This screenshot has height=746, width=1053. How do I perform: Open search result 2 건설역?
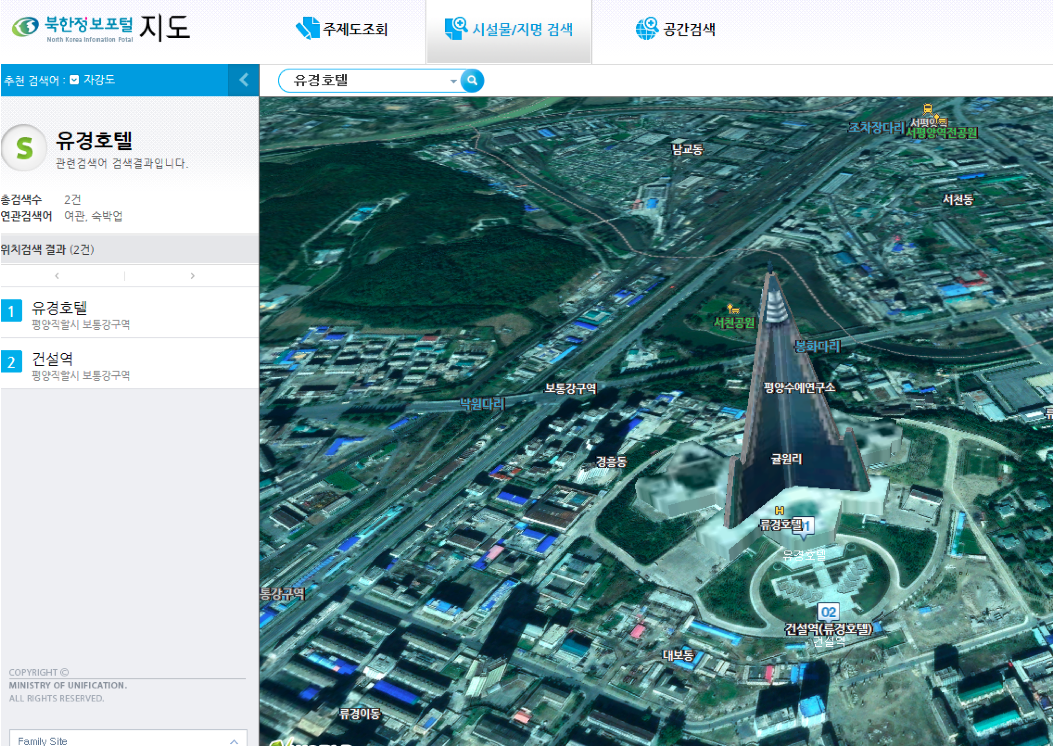[52, 359]
